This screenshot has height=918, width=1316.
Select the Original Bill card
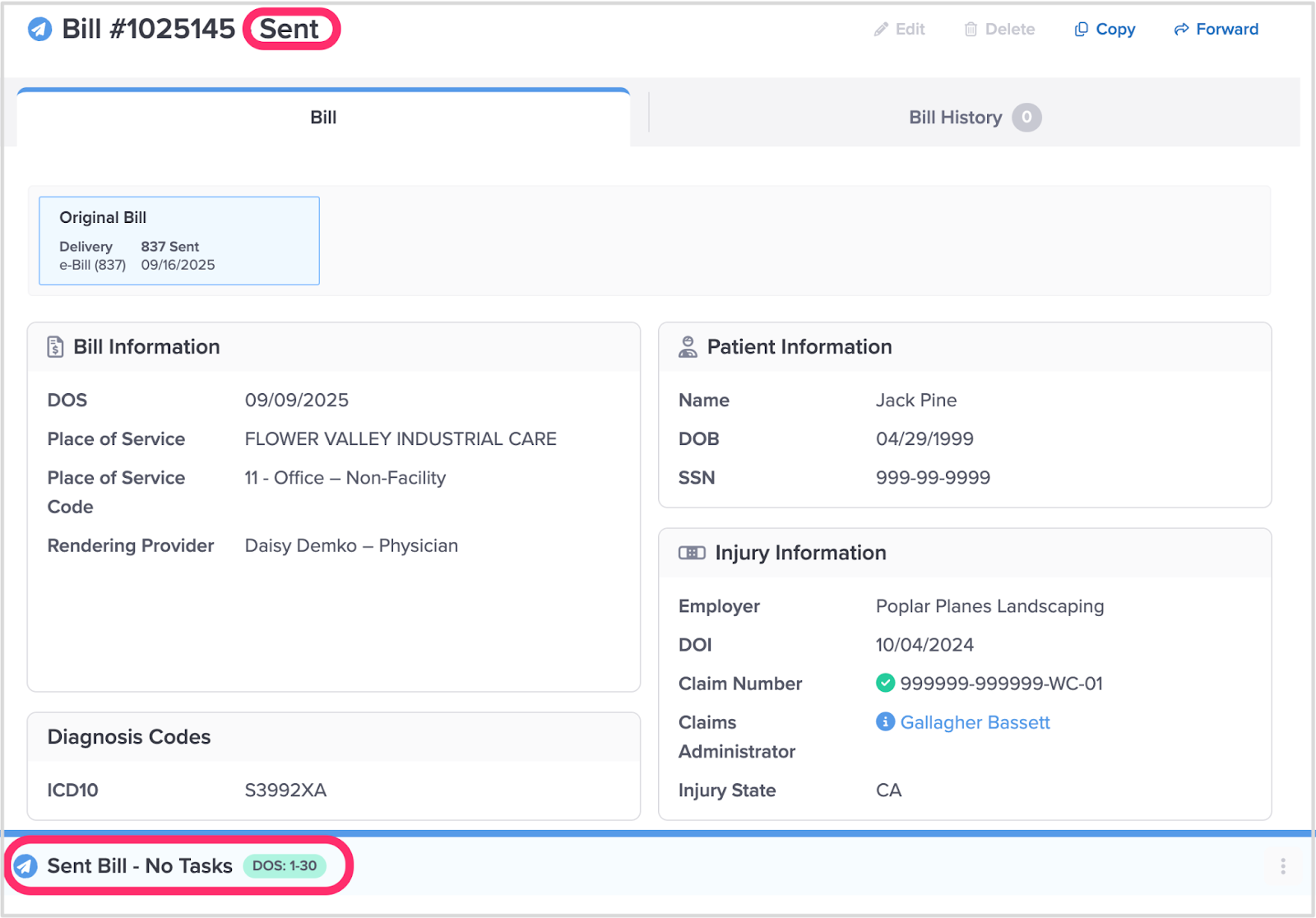coord(179,240)
